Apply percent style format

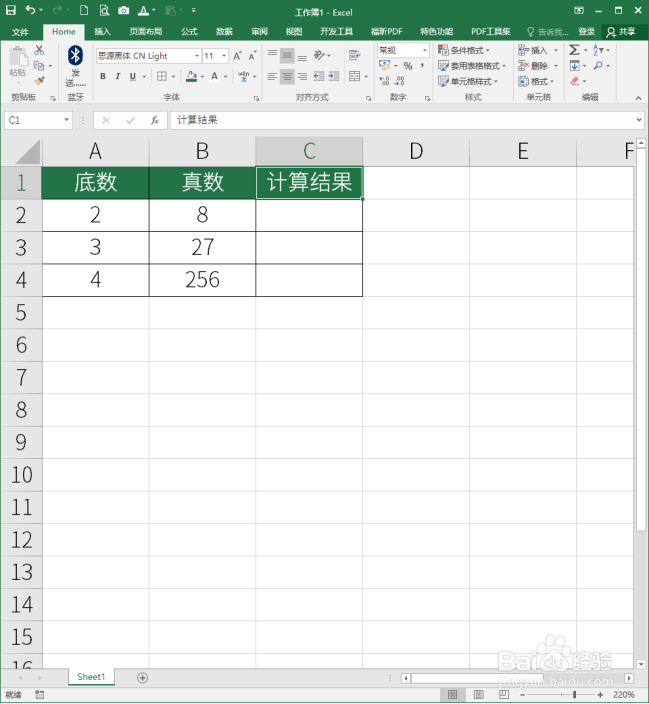[408, 66]
